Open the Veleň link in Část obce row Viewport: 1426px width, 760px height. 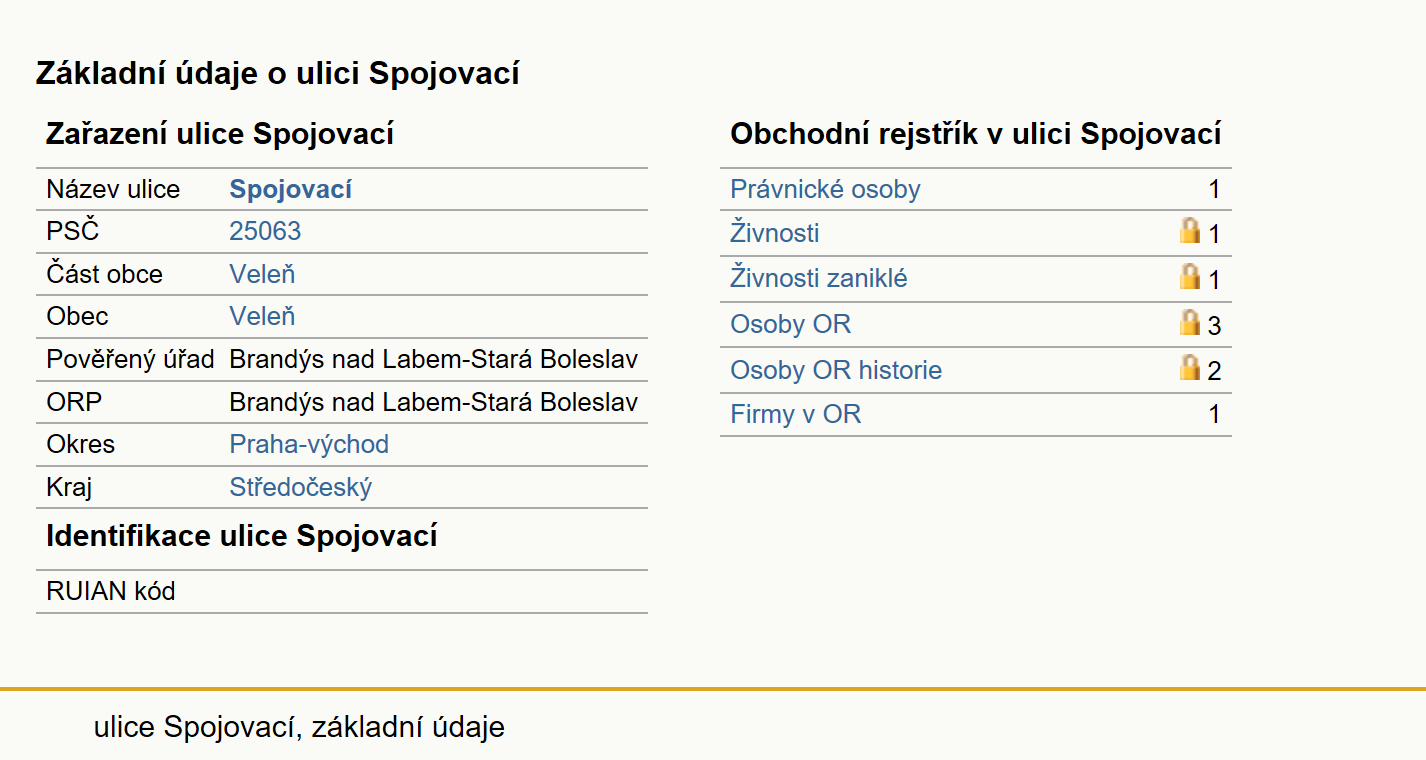pos(262,274)
